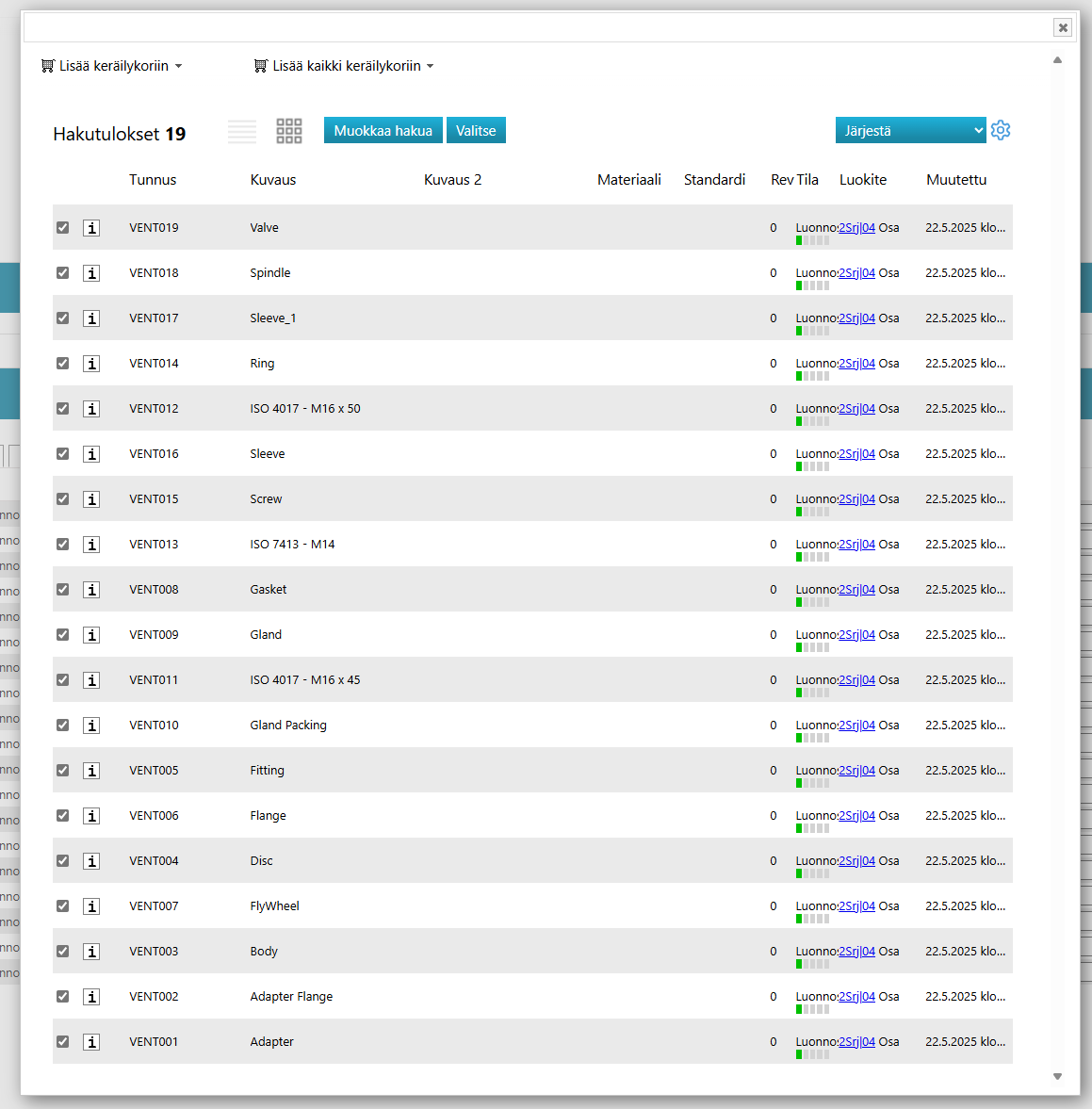
Task: Open the Järjestä sort dropdown
Action: point(910,131)
